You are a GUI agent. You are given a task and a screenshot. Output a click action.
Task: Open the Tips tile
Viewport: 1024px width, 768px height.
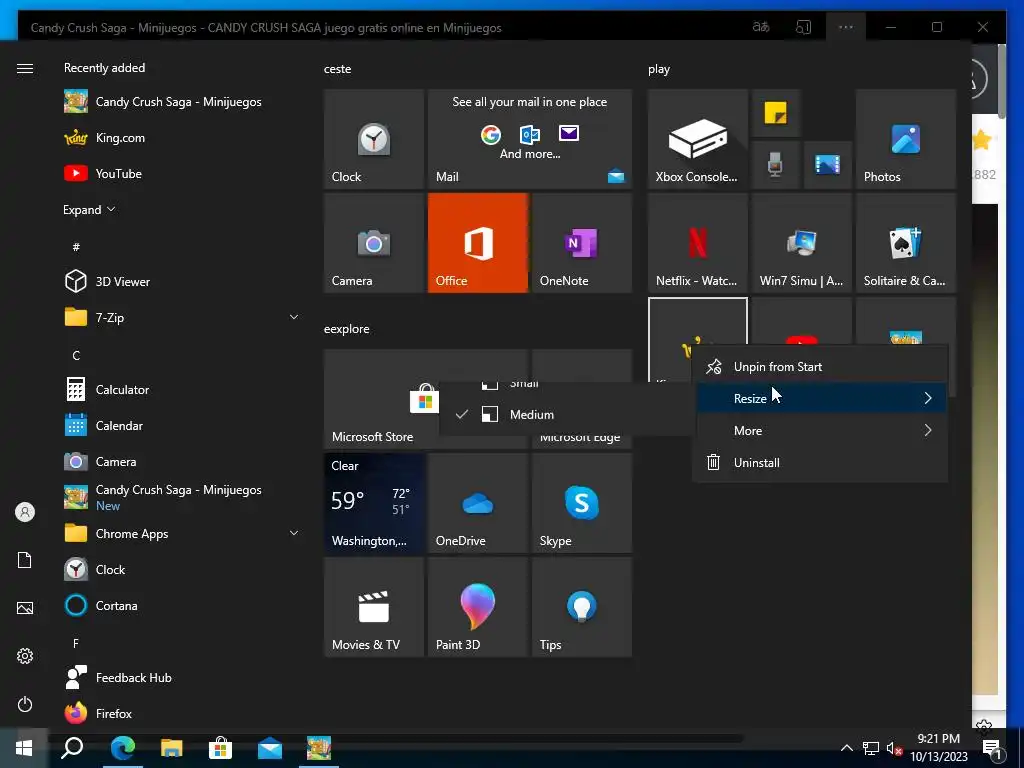point(582,607)
